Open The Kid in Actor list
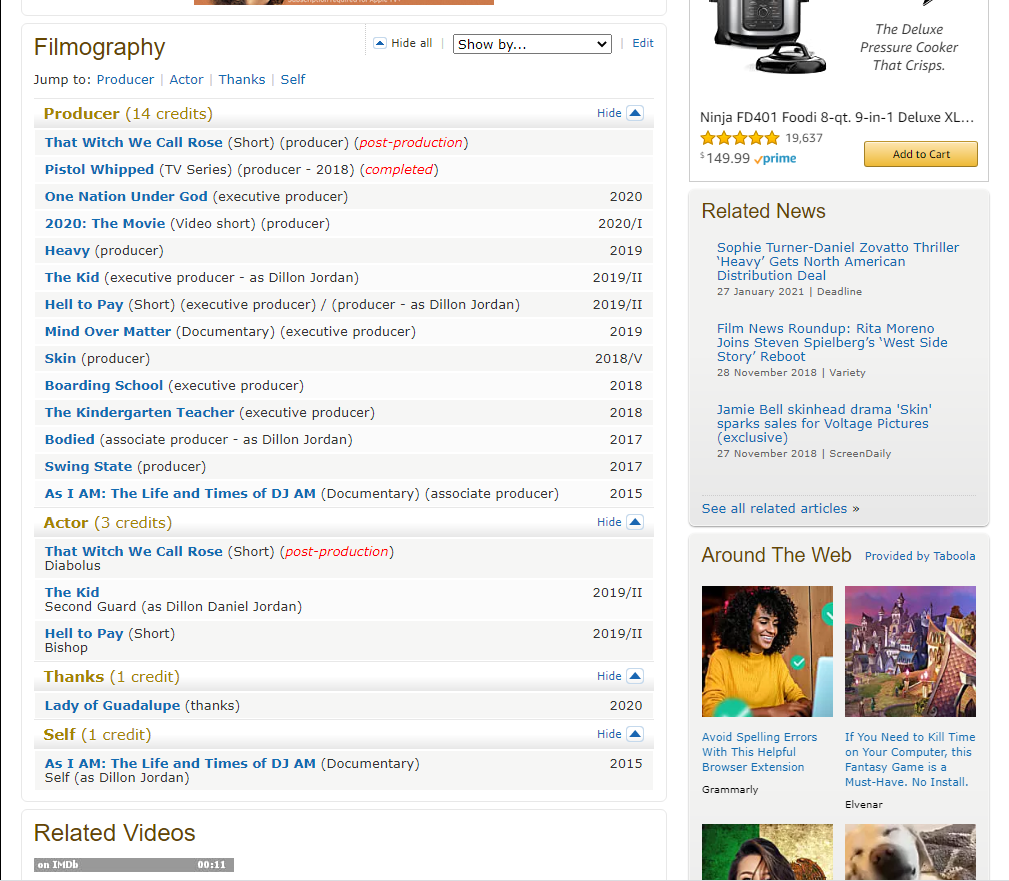Image resolution: width=1009 pixels, height=881 pixels. (72, 592)
